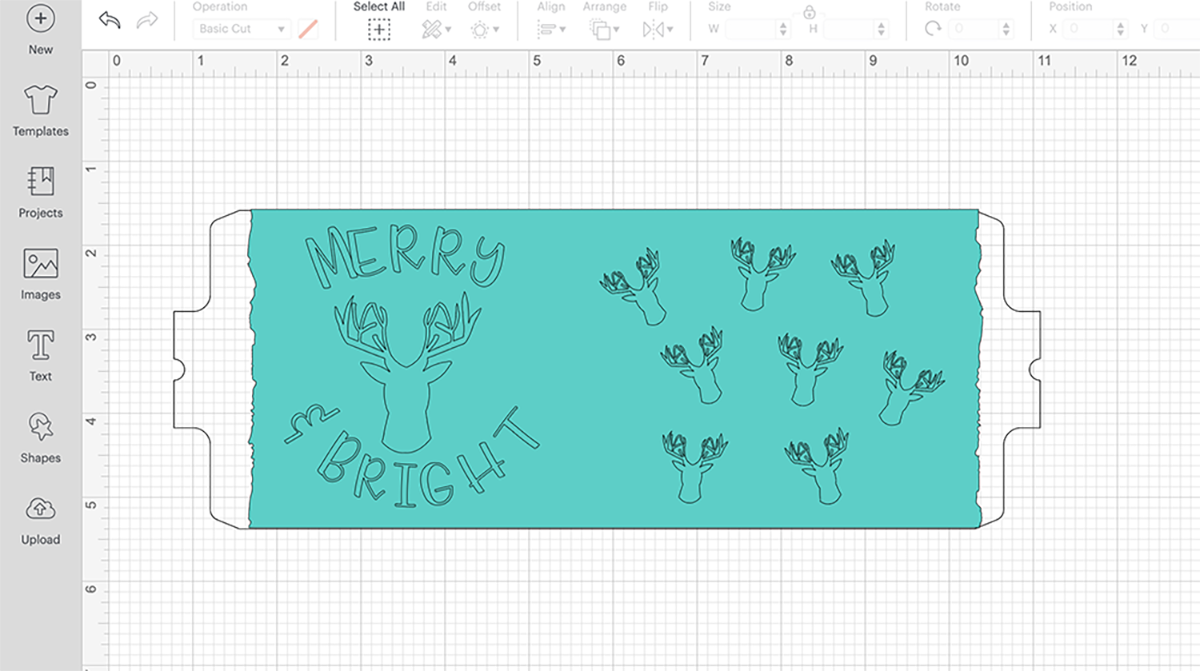Open the Flip menu
The height and width of the screenshot is (671, 1200).
(x=658, y=30)
